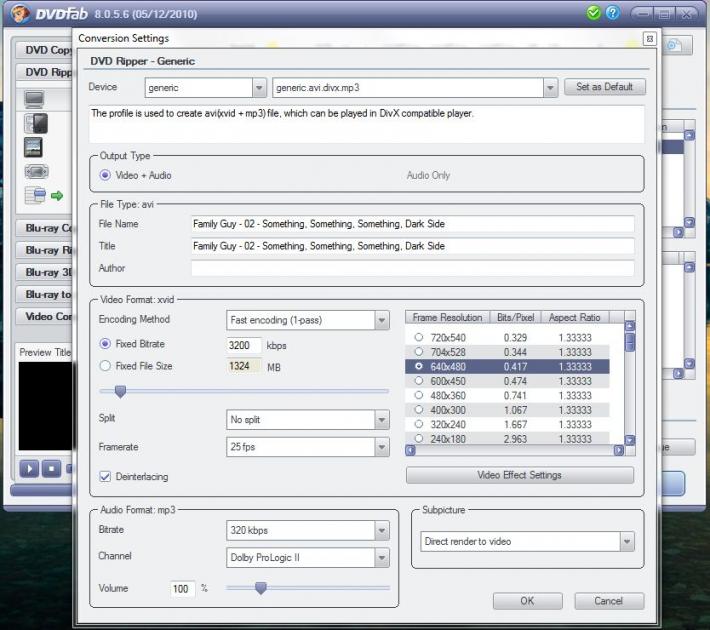Open the audio Channel Dolby ProLogic II dropdown
Image resolution: width=710 pixels, height=630 pixels.
(381, 558)
